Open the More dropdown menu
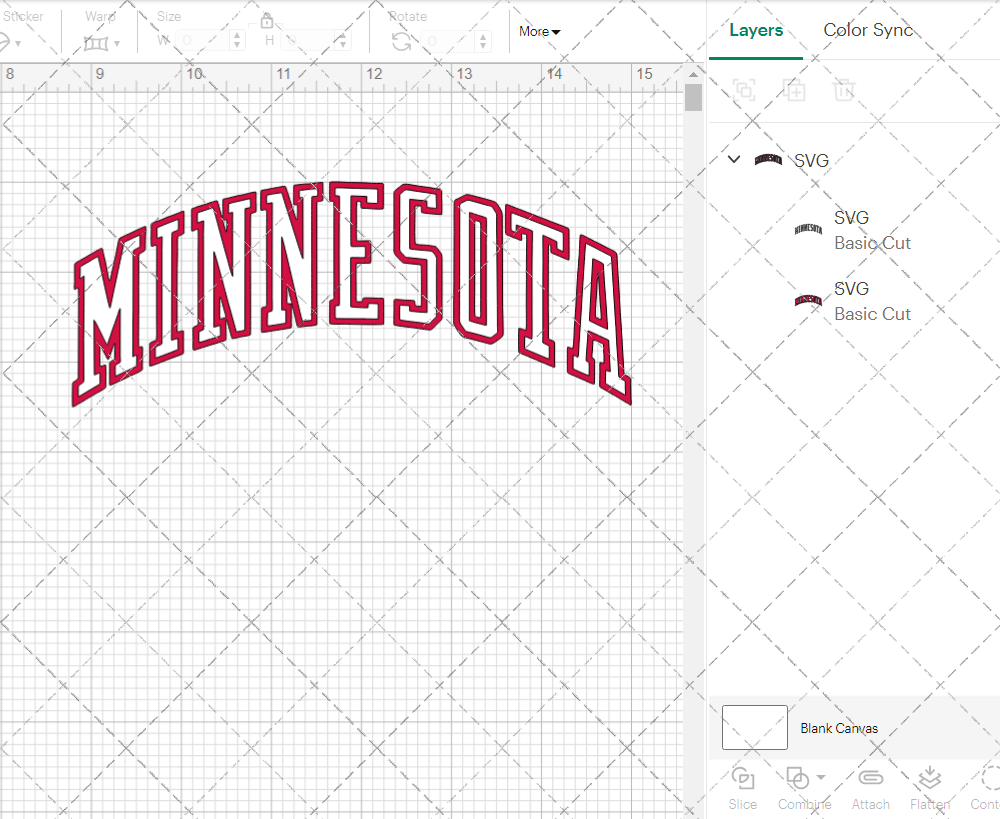Viewport: 1000px width, 819px height. click(539, 31)
